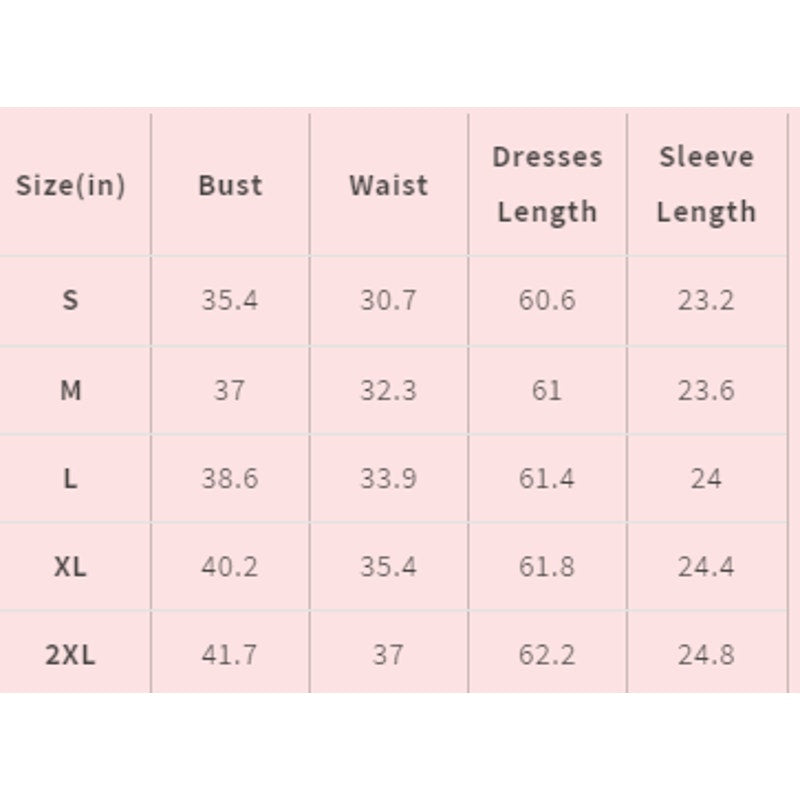Click the 40.2 bust value for XL
The width and height of the screenshot is (800, 800).
click(230, 567)
